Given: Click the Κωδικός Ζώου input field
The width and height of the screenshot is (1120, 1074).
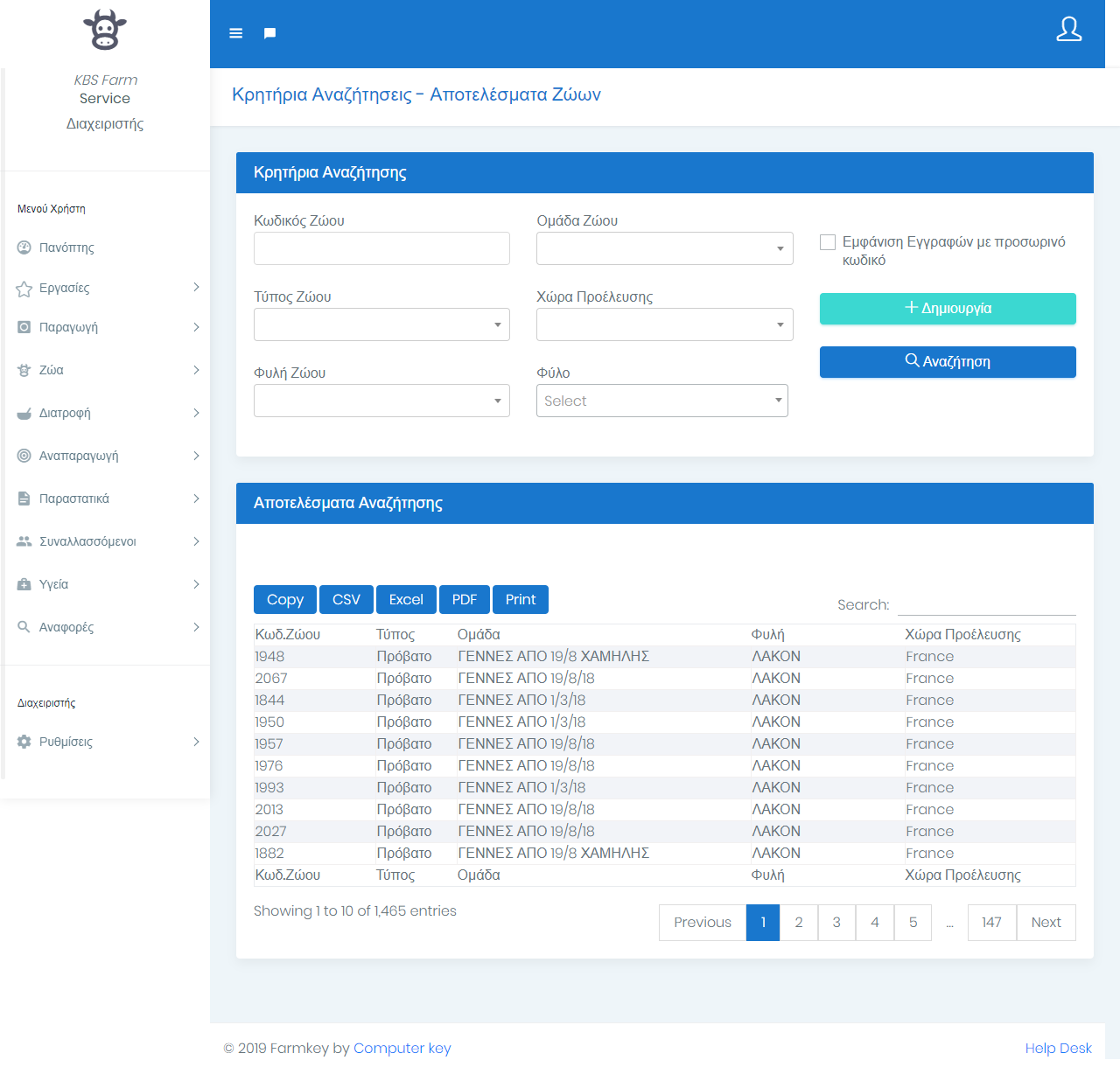Looking at the screenshot, I should point(381,248).
